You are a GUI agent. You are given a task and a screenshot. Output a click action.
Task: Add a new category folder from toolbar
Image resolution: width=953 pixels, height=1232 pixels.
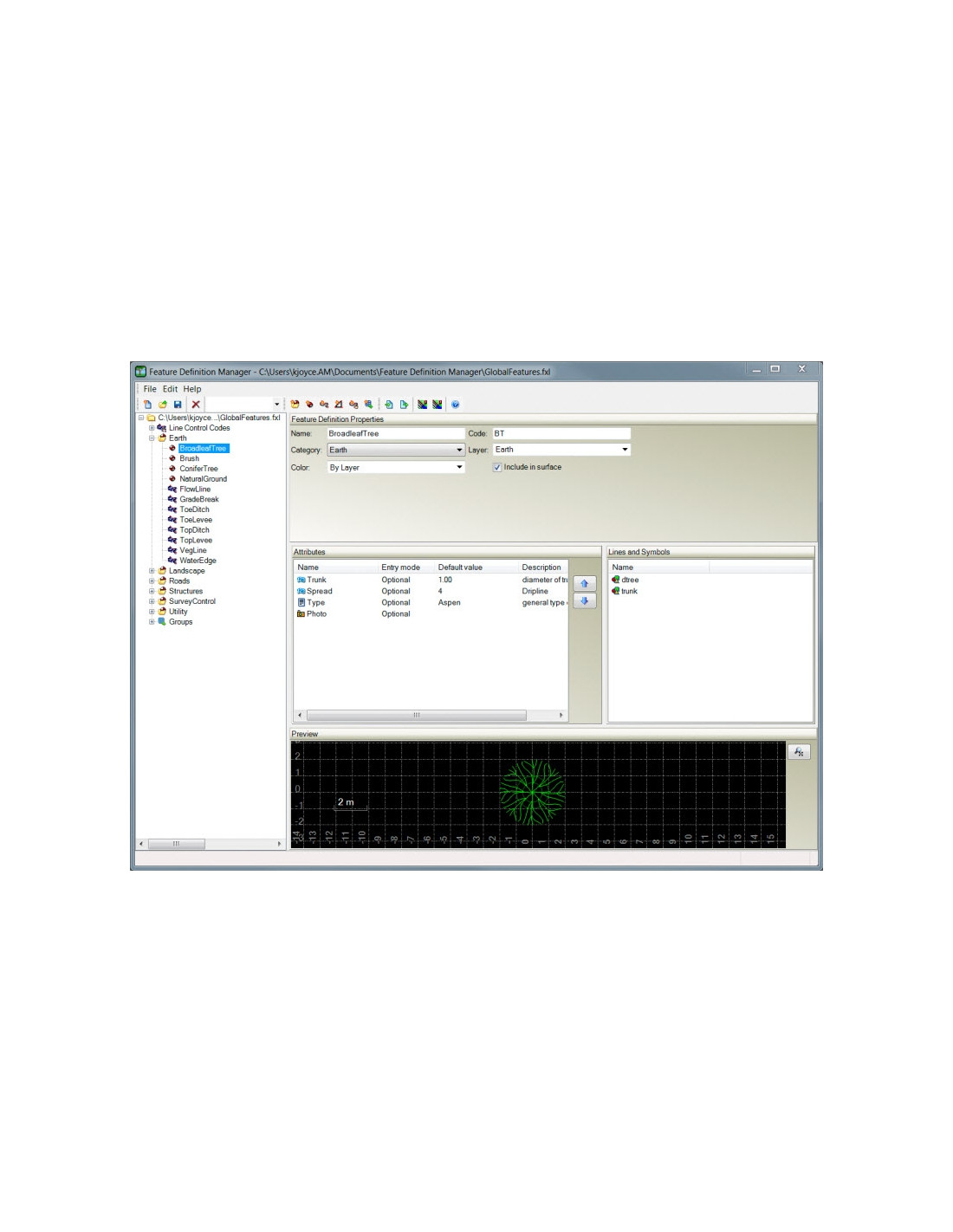[x=295, y=405]
